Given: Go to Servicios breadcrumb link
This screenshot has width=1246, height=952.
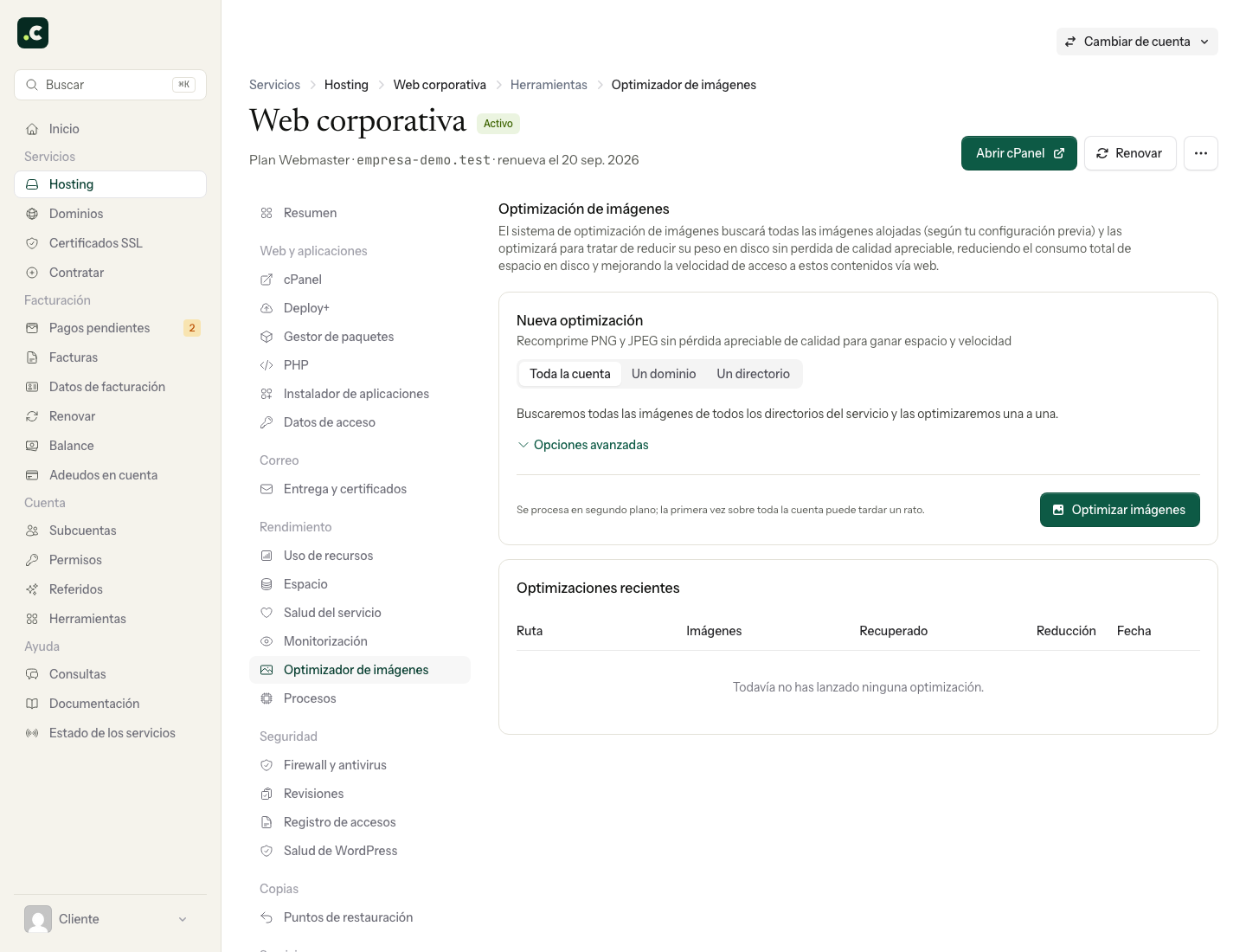Looking at the screenshot, I should [275, 85].
